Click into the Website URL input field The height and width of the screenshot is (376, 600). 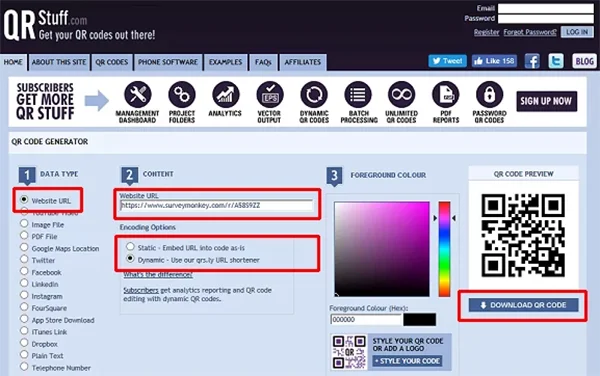(x=217, y=205)
